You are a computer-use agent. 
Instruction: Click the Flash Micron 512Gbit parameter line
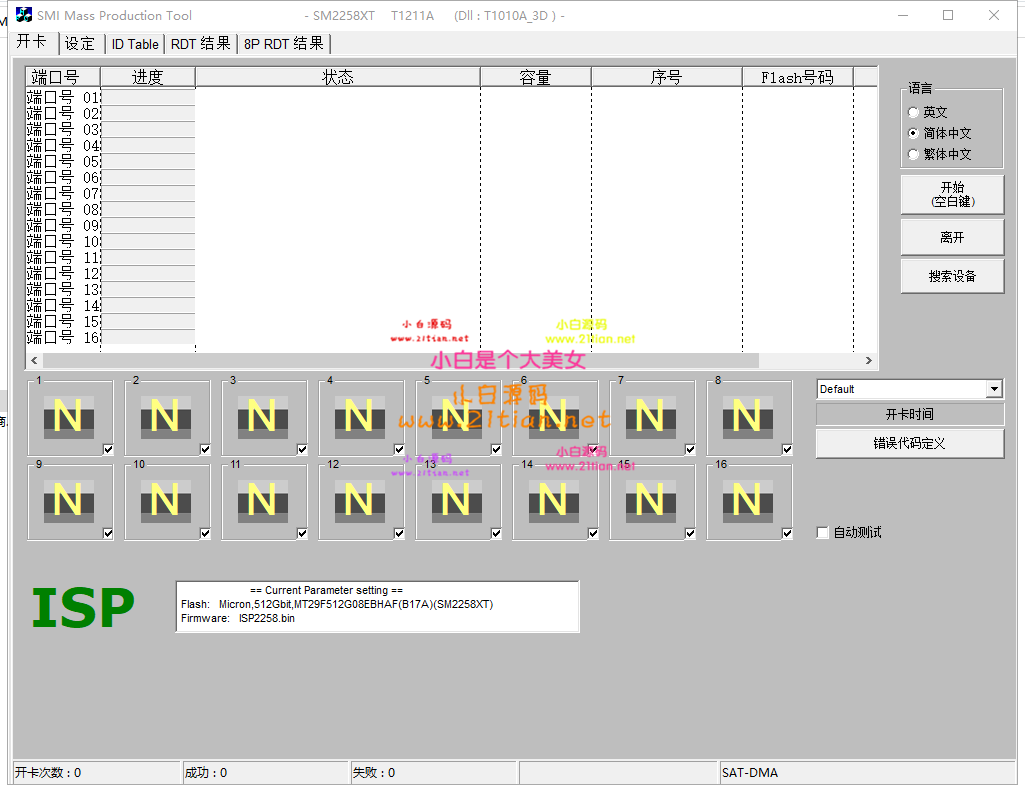click(x=337, y=604)
